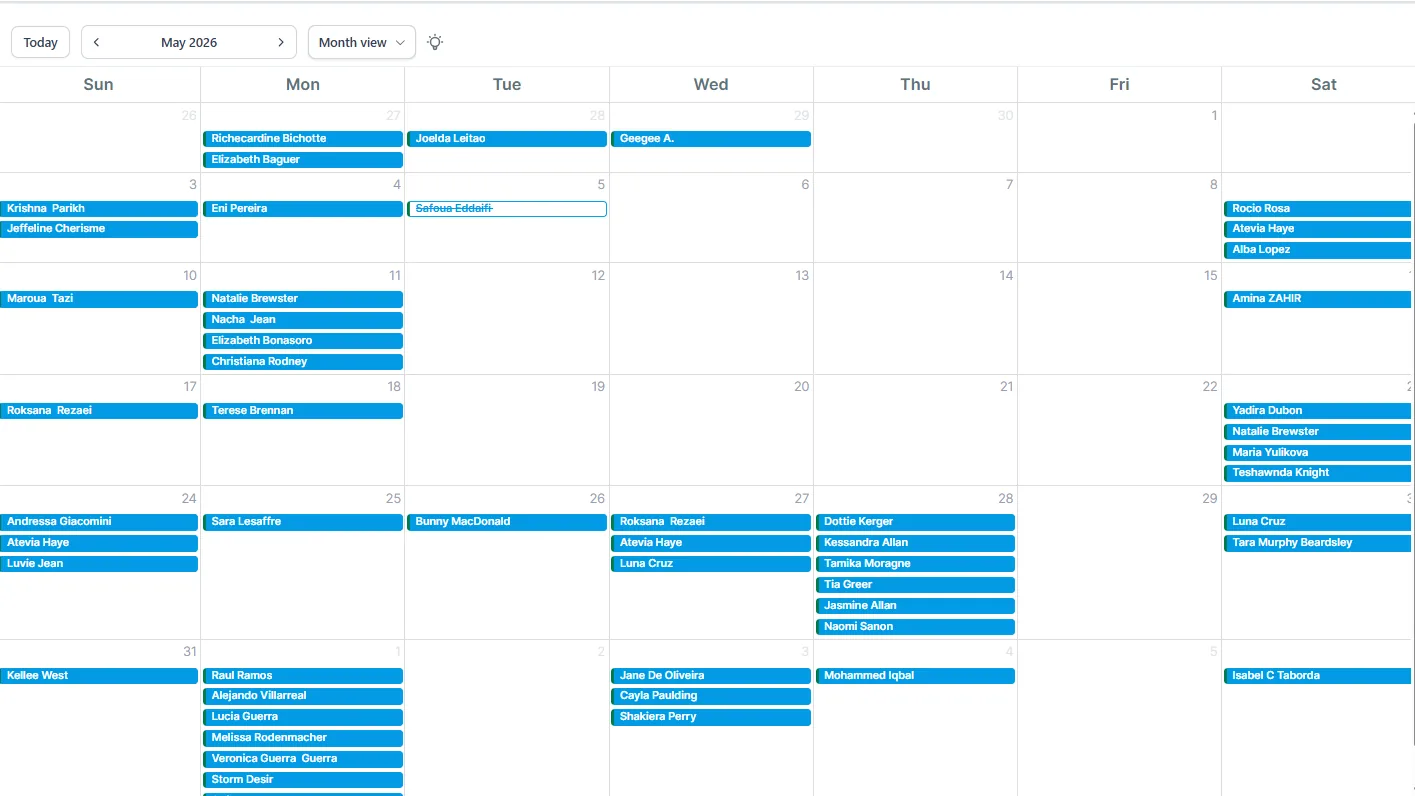
Task: Open the Terese Brennan event
Action: [x=303, y=411]
